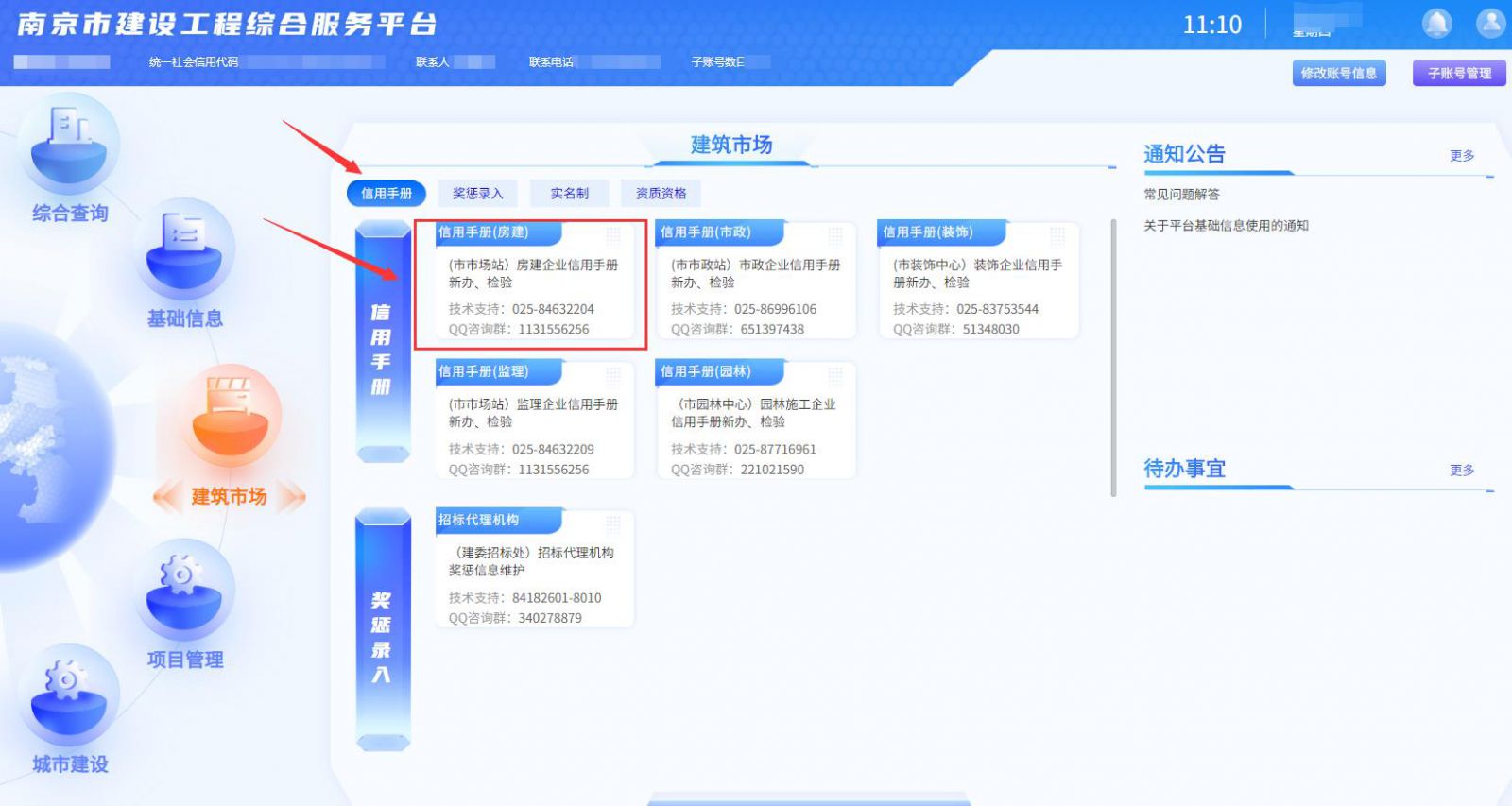The image size is (1512, 806).
Task: Click the 联系电话 label
Action: click(x=551, y=61)
